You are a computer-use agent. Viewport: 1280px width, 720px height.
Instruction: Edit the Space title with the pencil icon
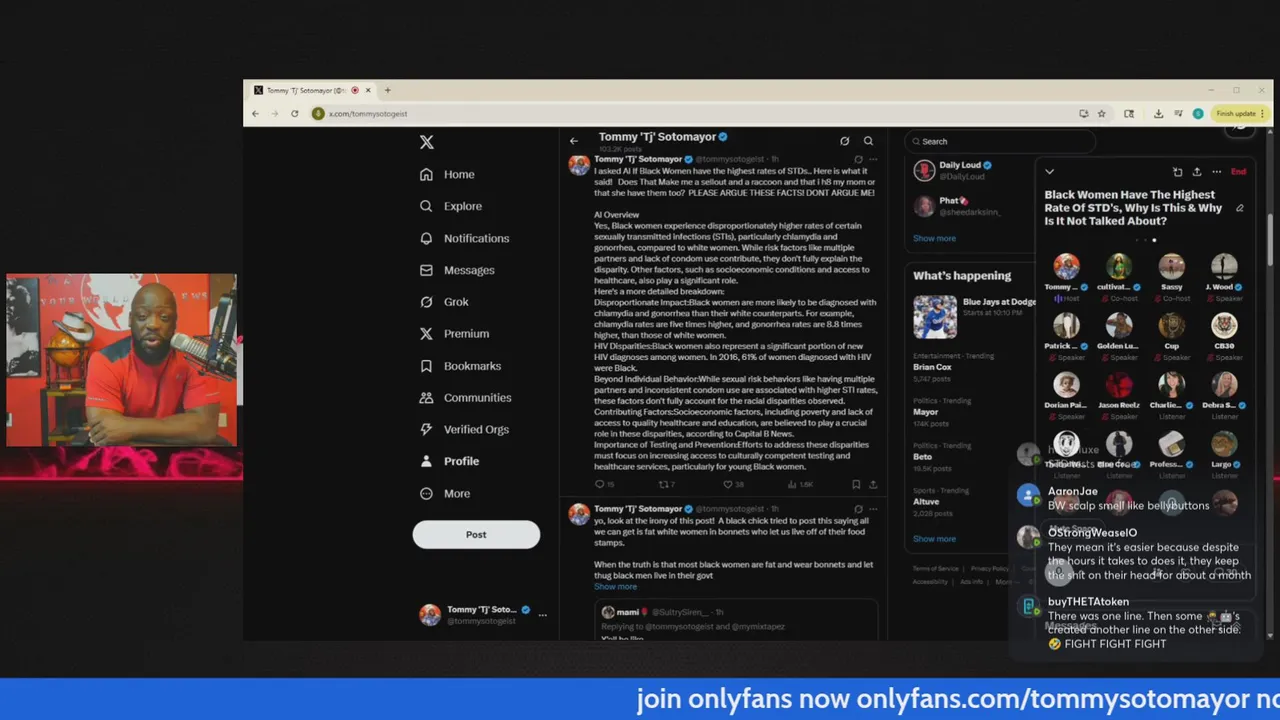pyautogui.click(x=1240, y=208)
